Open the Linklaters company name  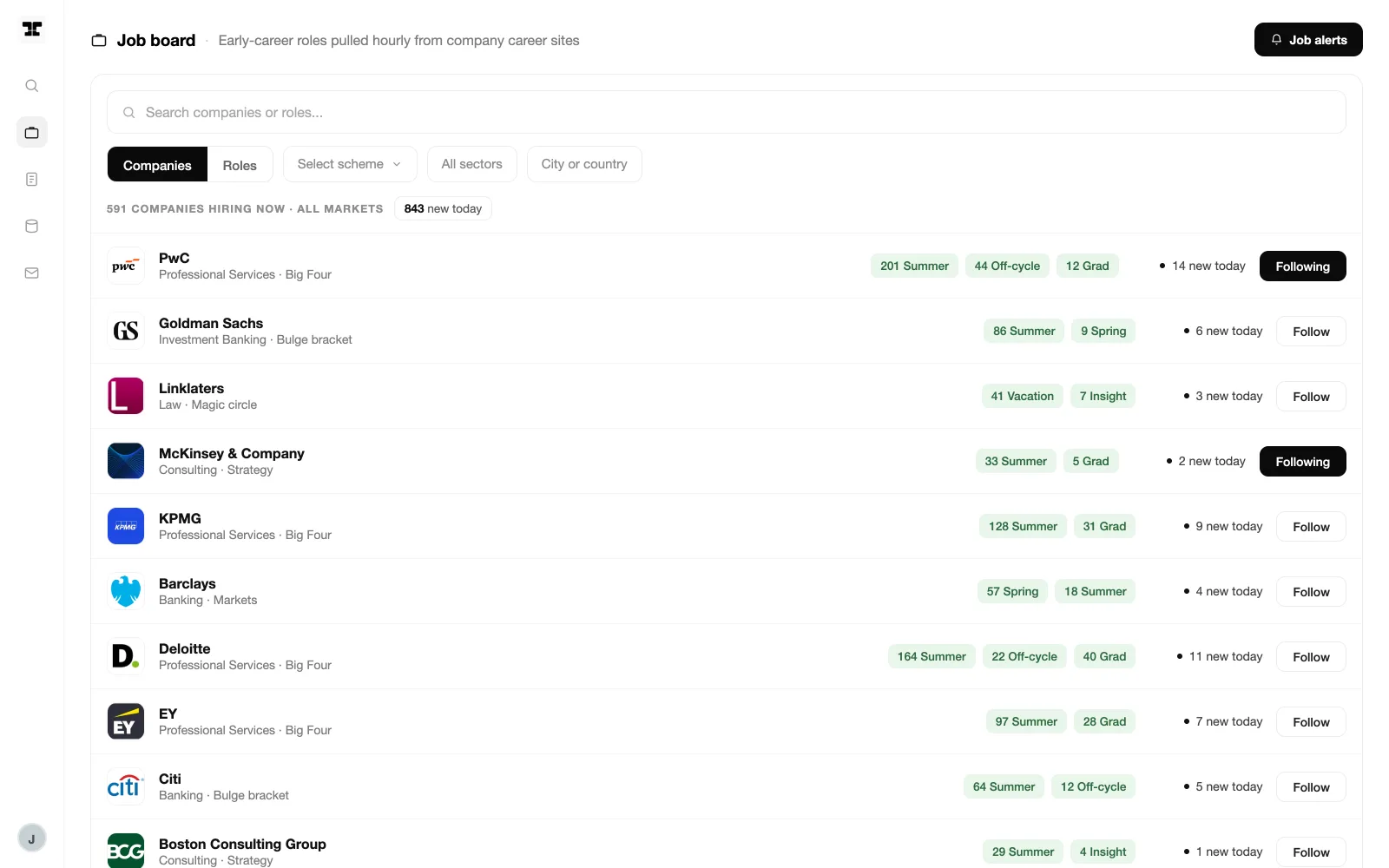click(x=191, y=388)
